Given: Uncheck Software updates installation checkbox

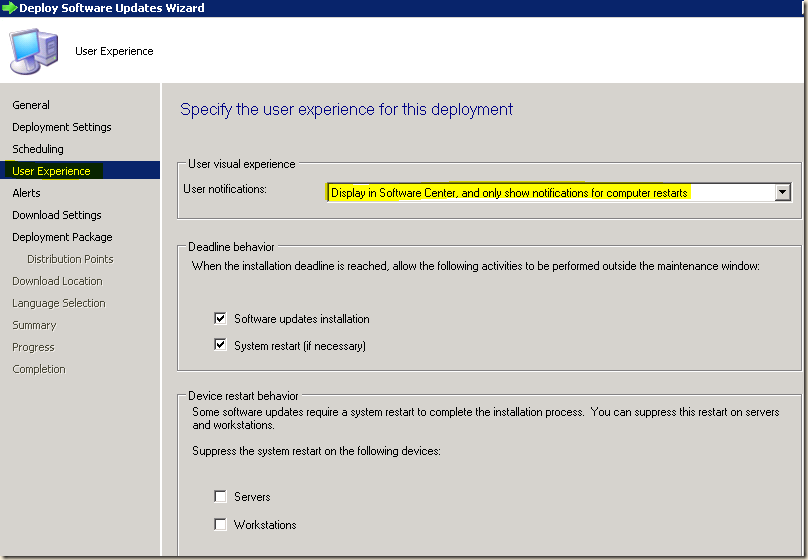Looking at the screenshot, I should [220, 318].
